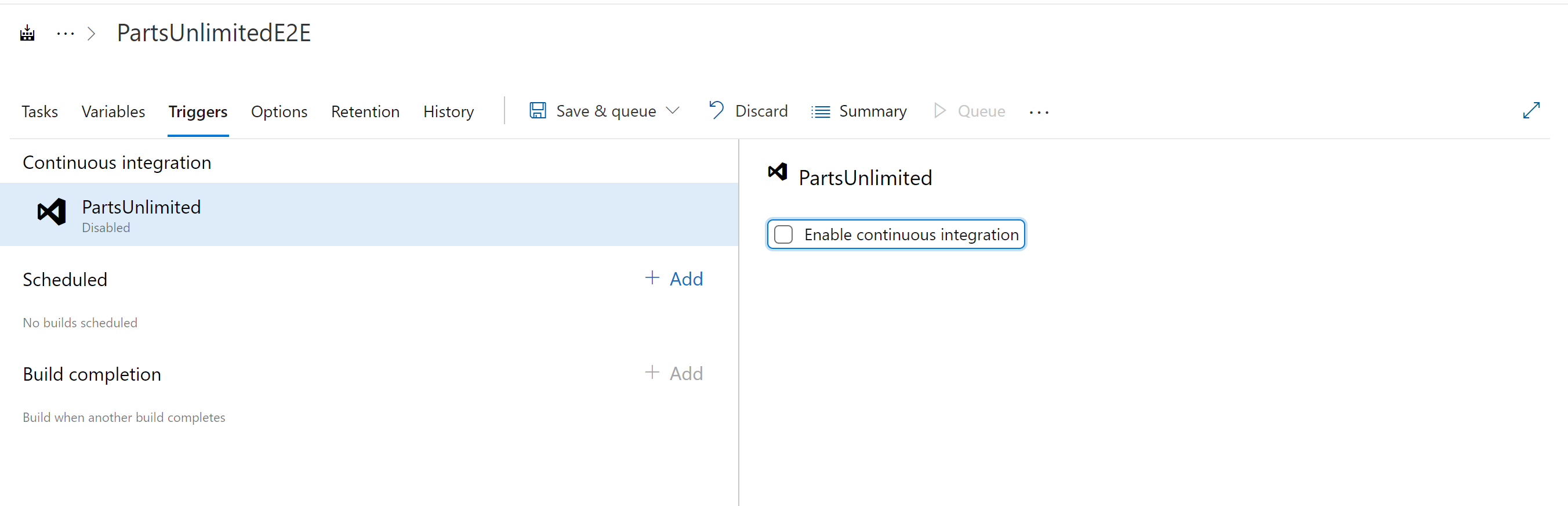Click the PartsUnlimitedE2E pipeline title
This screenshot has width=1568, height=506.
click(x=213, y=33)
